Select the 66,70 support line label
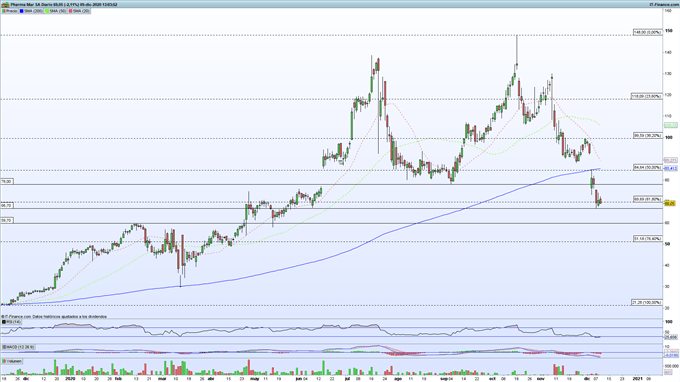 [7, 206]
